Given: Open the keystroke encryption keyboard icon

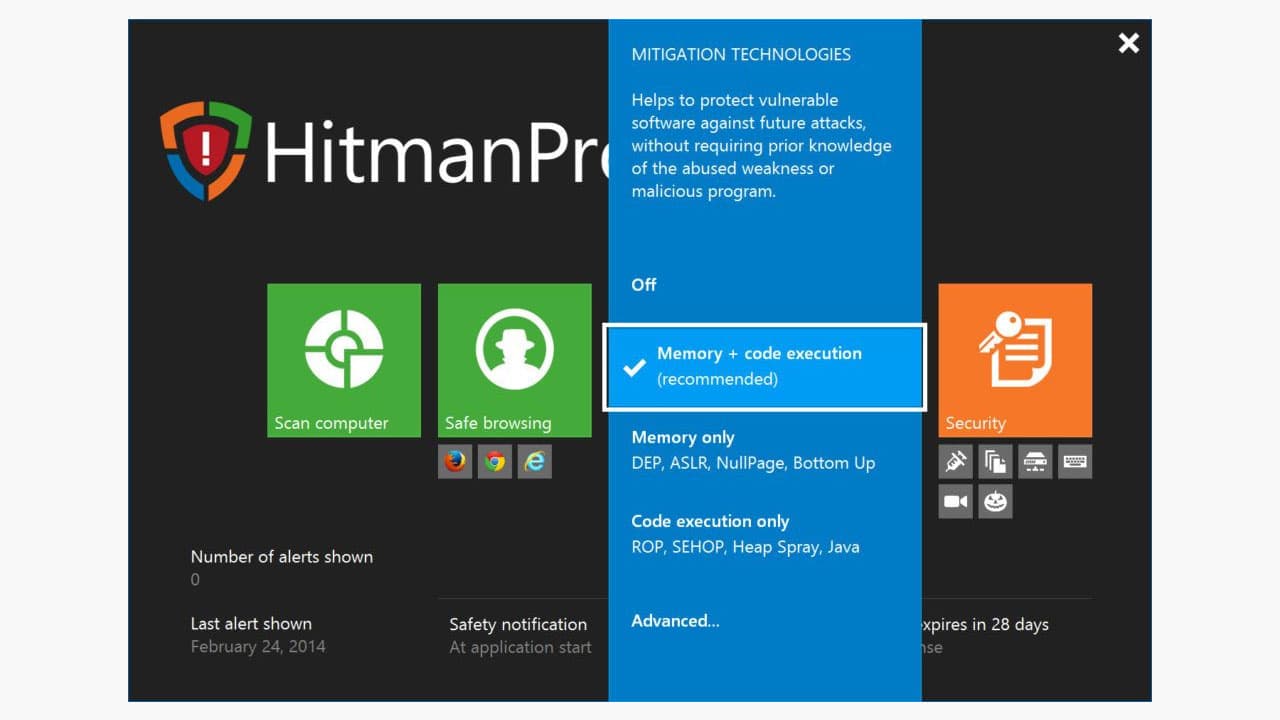Looking at the screenshot, I should [x=1075, y=461].
